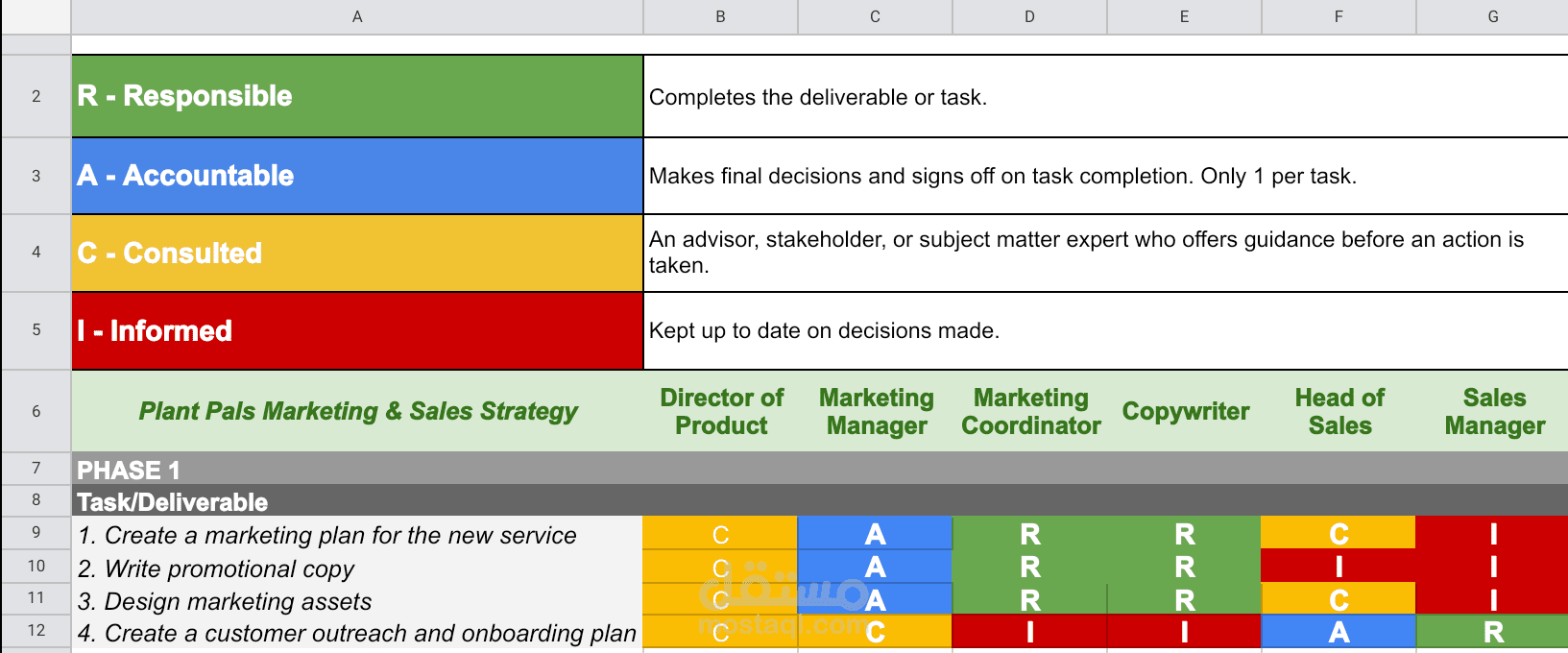Click the 'Director of Product' header cell
The height and width of the screenshot is (653, 1568).
720,411
